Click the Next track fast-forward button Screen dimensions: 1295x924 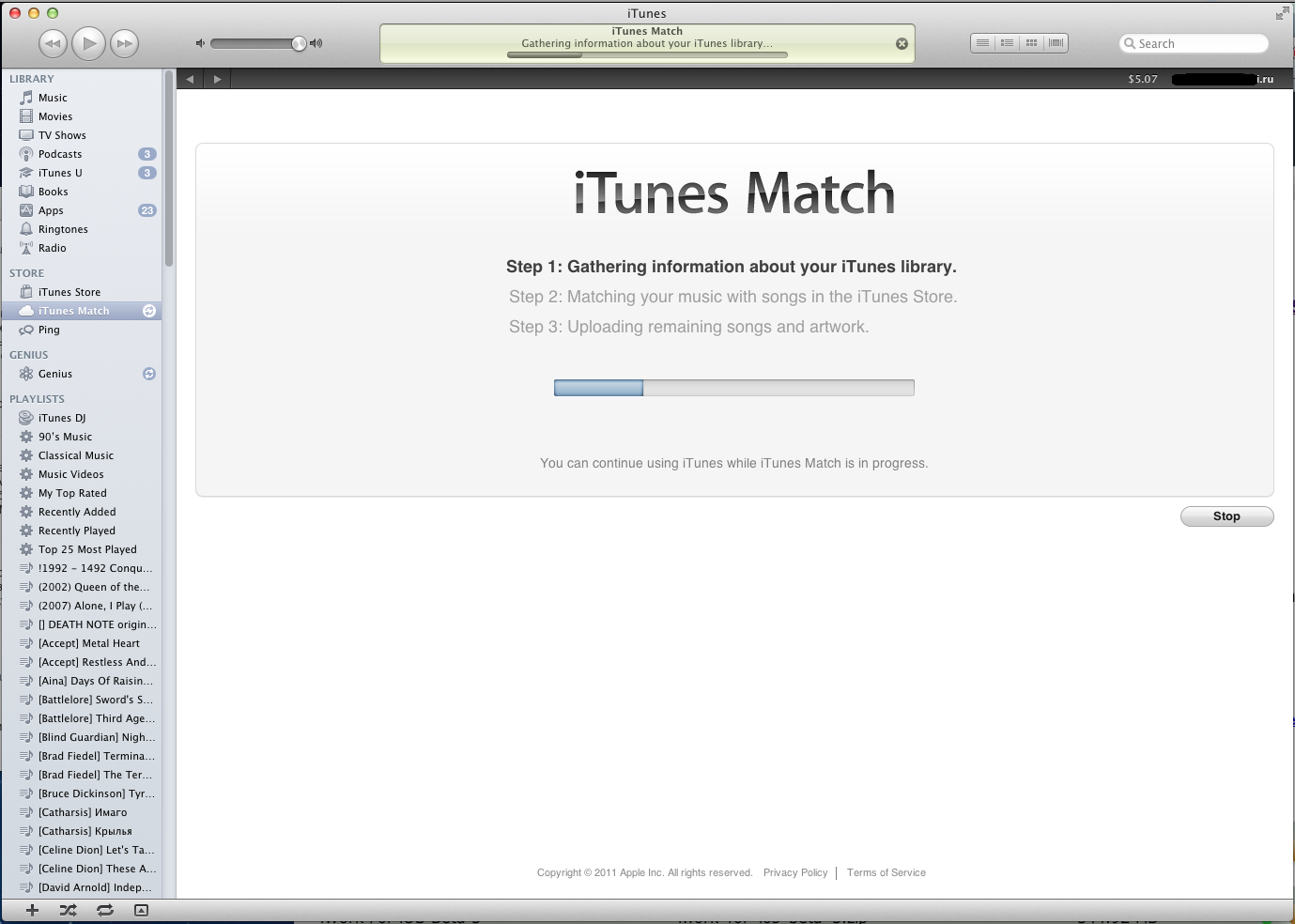pos(124,43)
